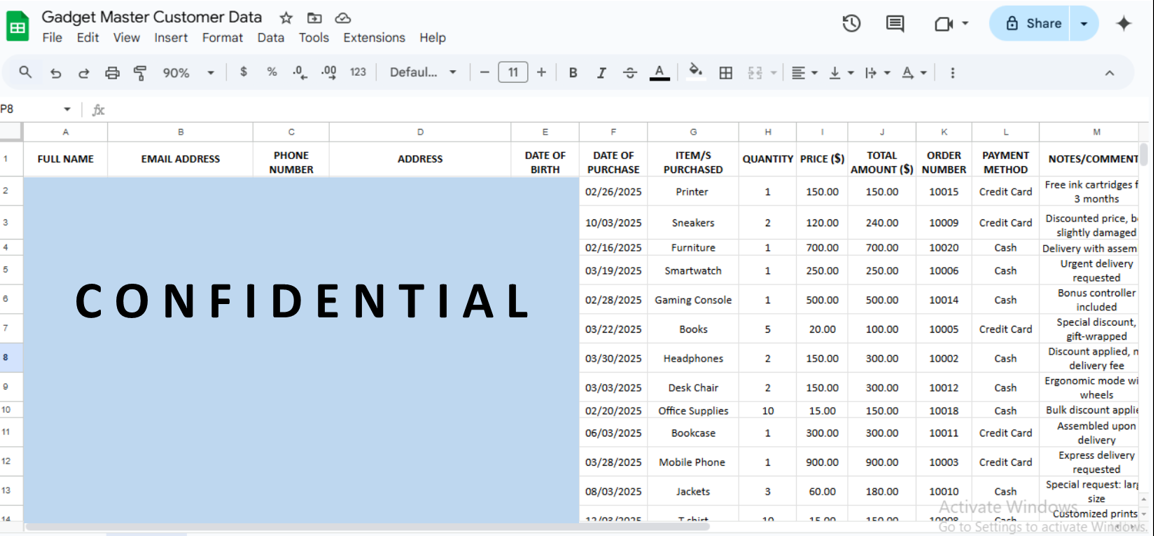
Task: Open more toolbar options three dots
Action: (x=952, y=72)
